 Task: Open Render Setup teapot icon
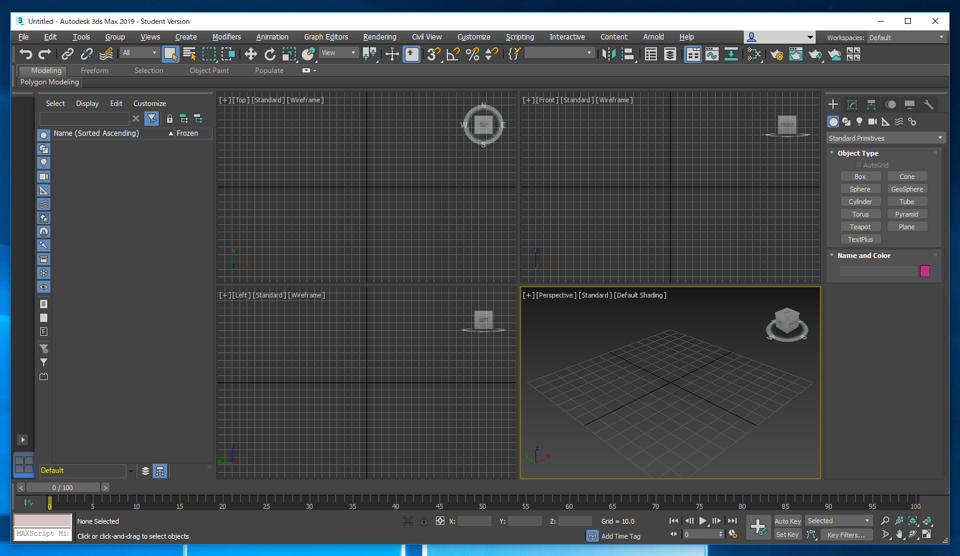776,54
